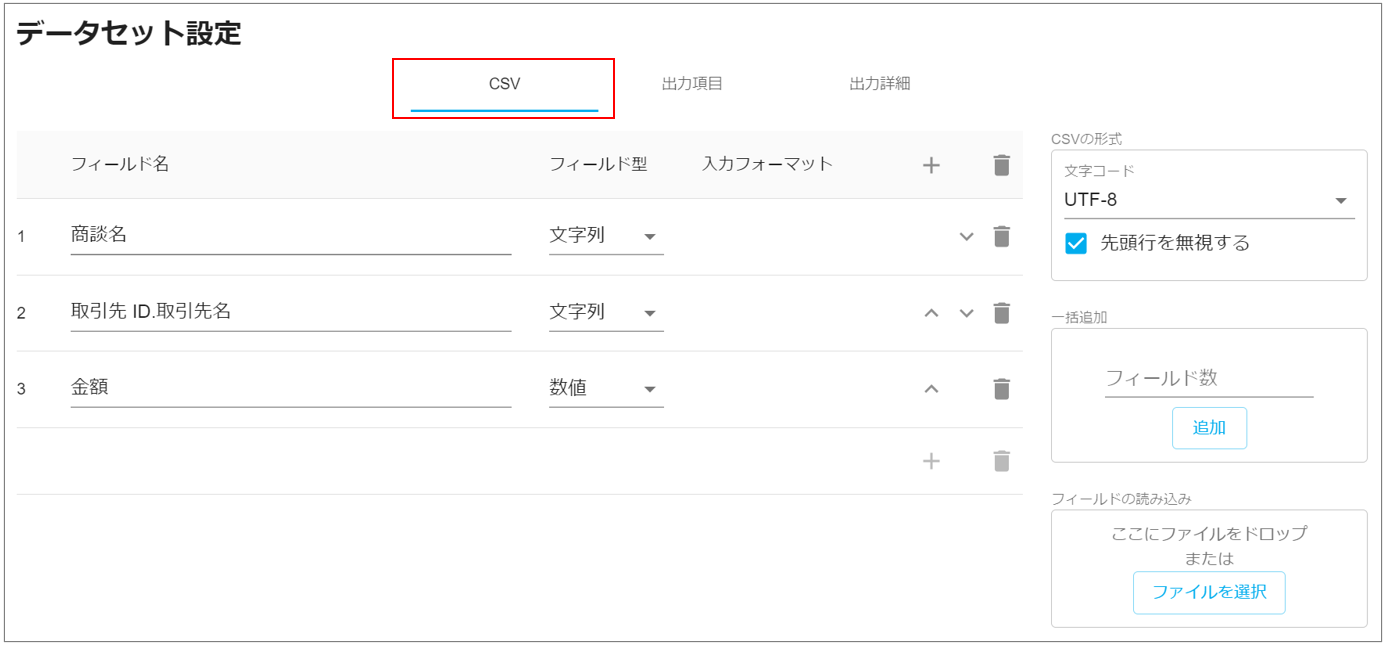Click the plus icon below the 金額 row
The height and width of the screenshot is (649, 1388).
pyautogui.click(x=931, y=461)
